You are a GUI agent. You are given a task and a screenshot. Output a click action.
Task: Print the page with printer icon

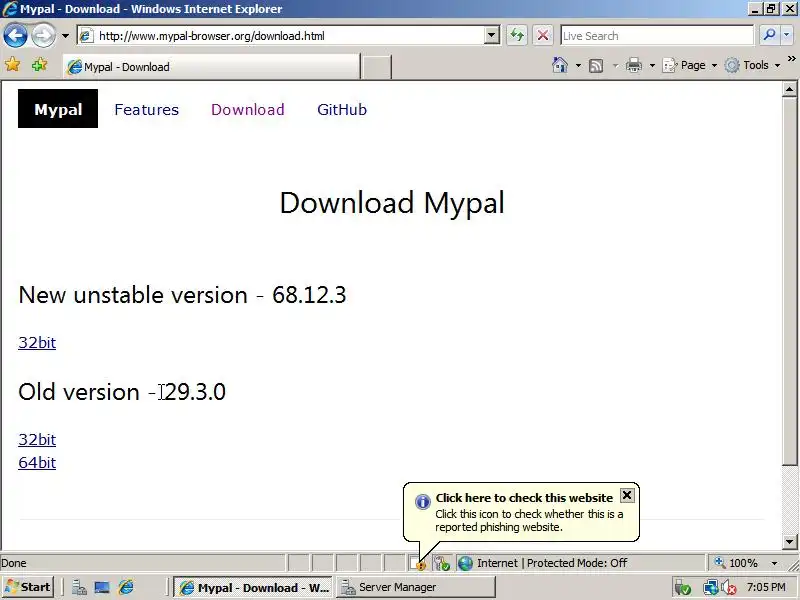[634, 65]
